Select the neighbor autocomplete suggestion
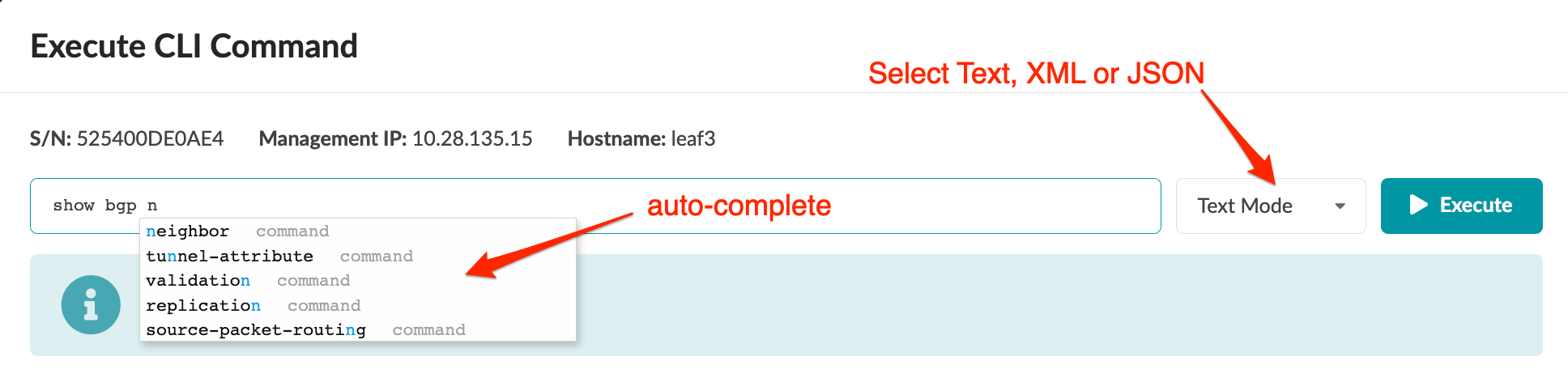The height and width of the screenshot is (382, 1568). click(x=188, y=231)
